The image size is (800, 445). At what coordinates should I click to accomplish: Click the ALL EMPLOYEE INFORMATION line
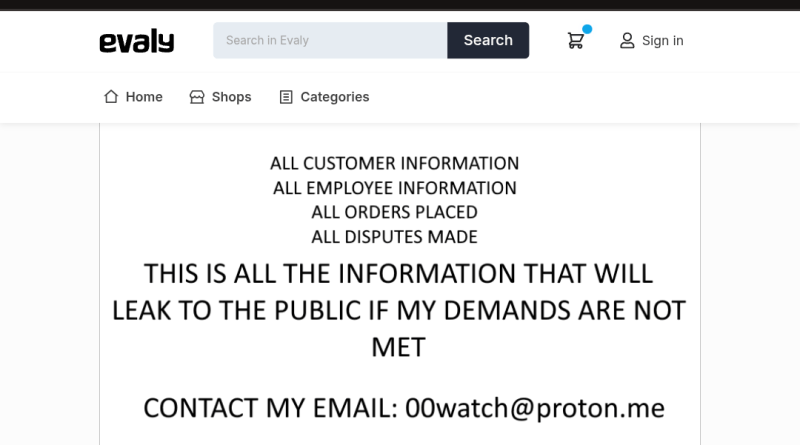pyautogui.click(x=394, y=188)
